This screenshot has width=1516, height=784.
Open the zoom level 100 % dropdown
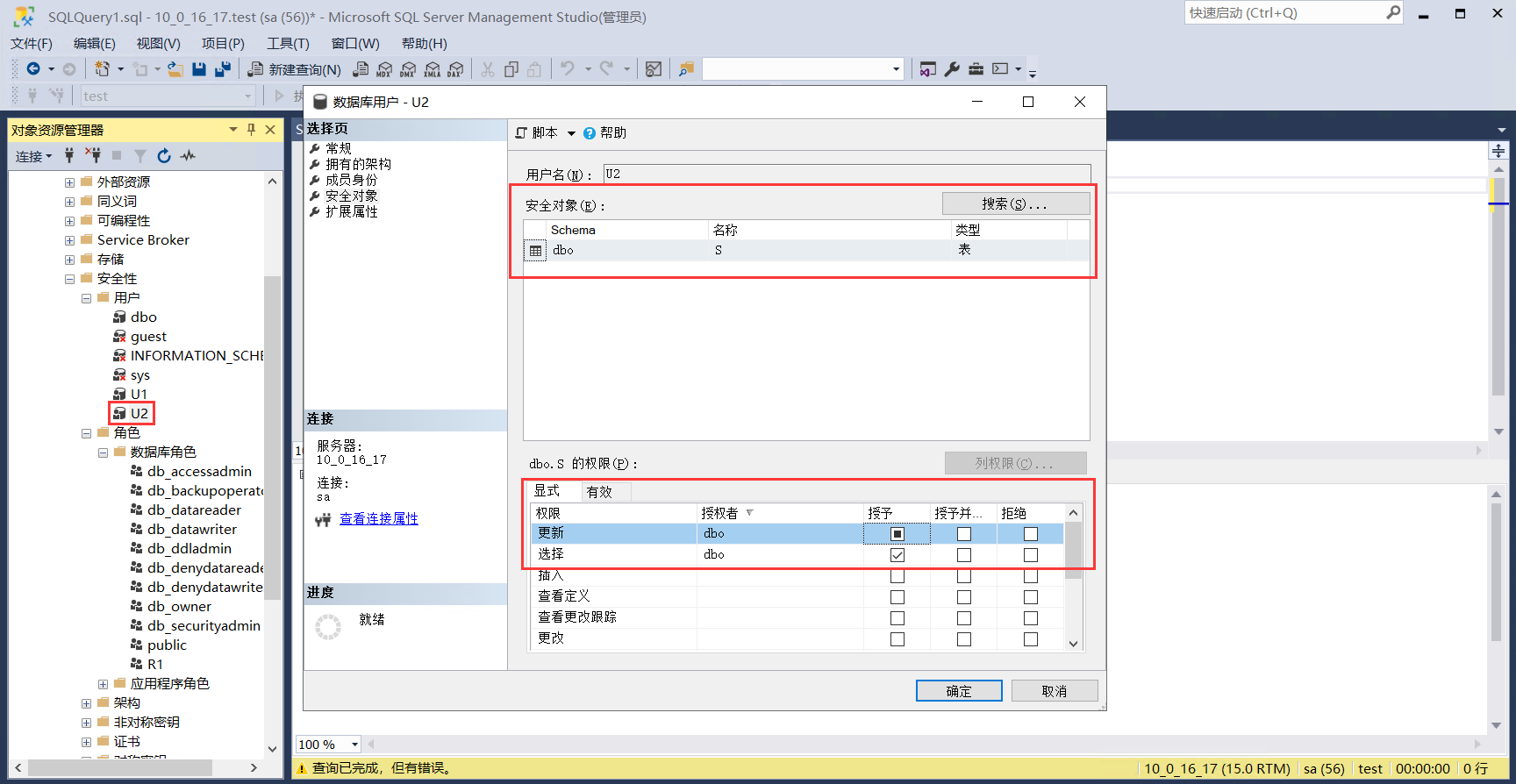pyautogui.click(x=354, y=745)
